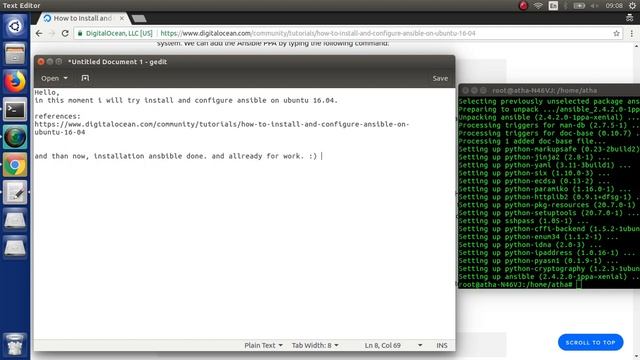Close the How to Install tab
The height and width of the screenshot is (360, 640).
point(122,18)
